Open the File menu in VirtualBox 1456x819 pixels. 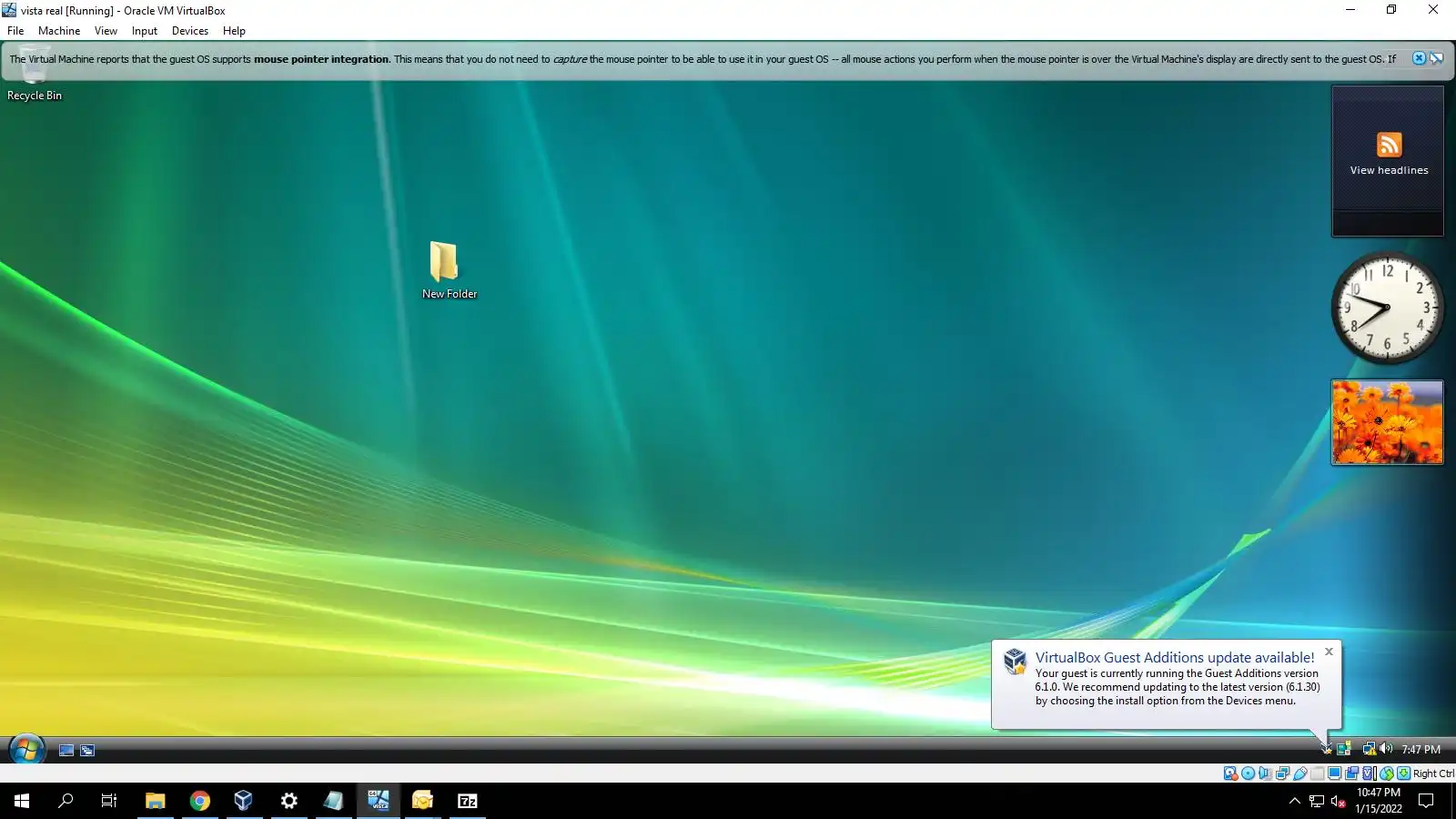click(15, 30)
